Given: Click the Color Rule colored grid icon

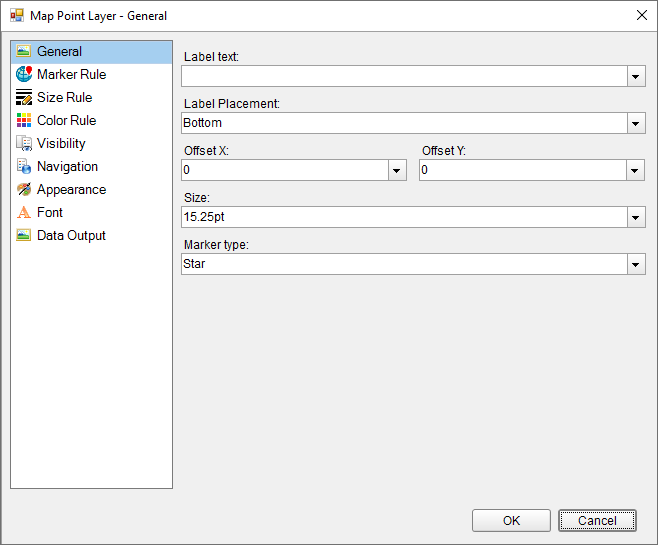Looking at the screenshot, I should click(24, 120).
